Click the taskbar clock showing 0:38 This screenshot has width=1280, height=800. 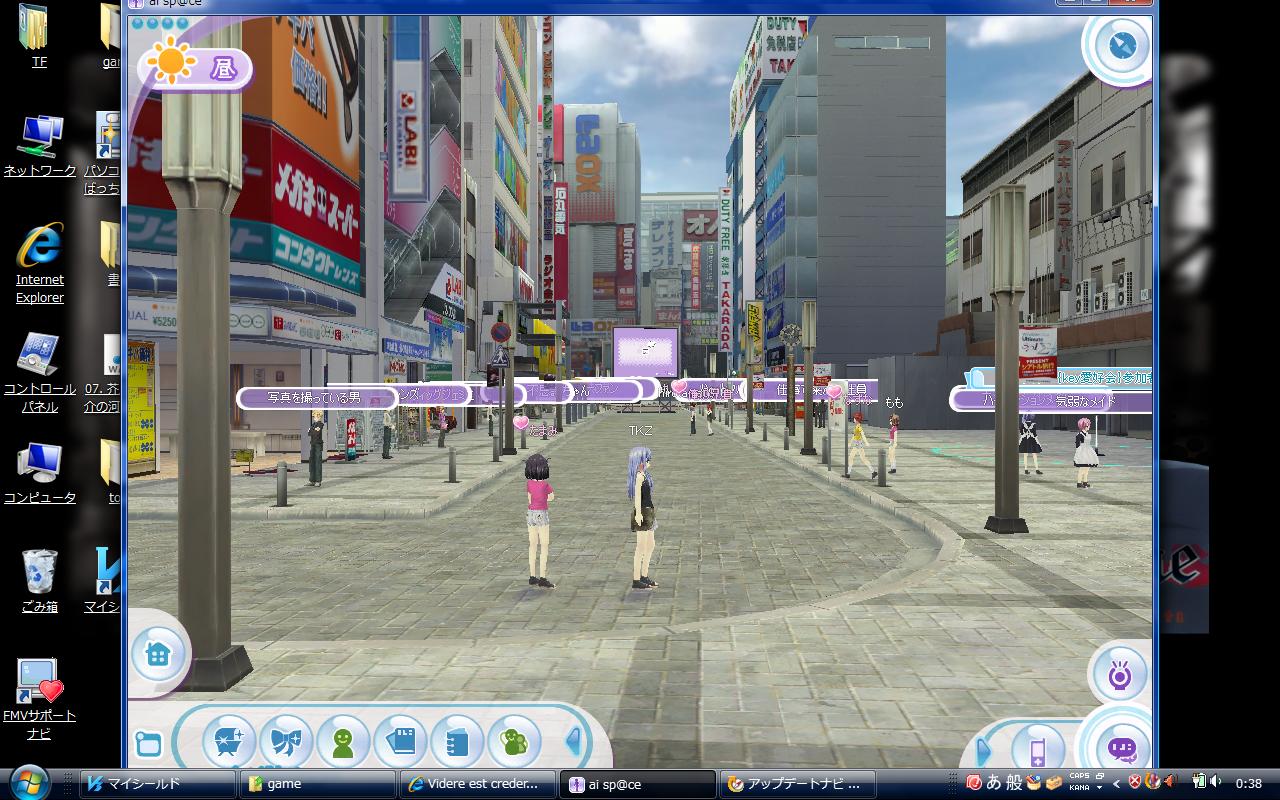[1249, 783]
